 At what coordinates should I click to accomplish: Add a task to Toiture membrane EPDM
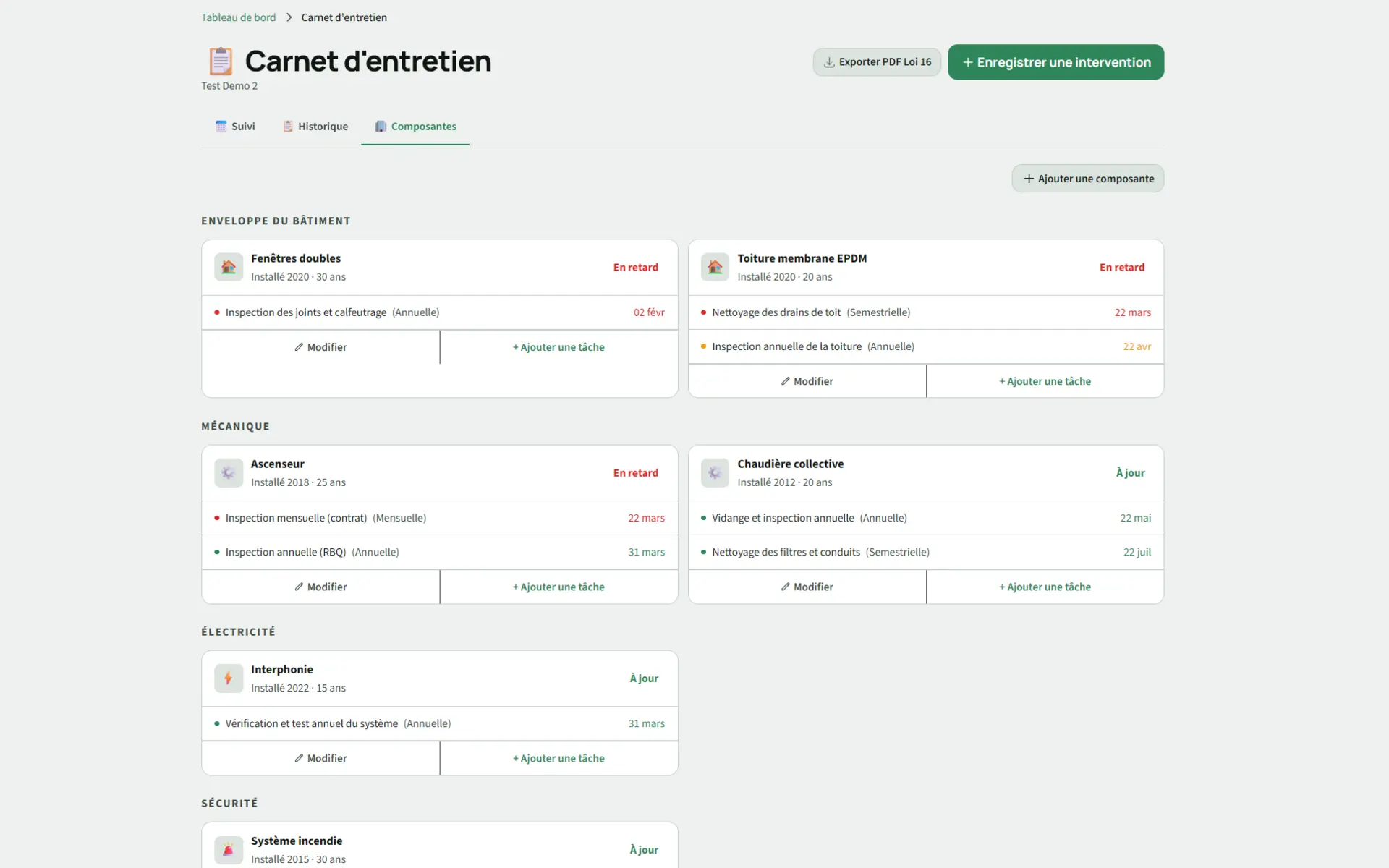[x=1044, y=380]
